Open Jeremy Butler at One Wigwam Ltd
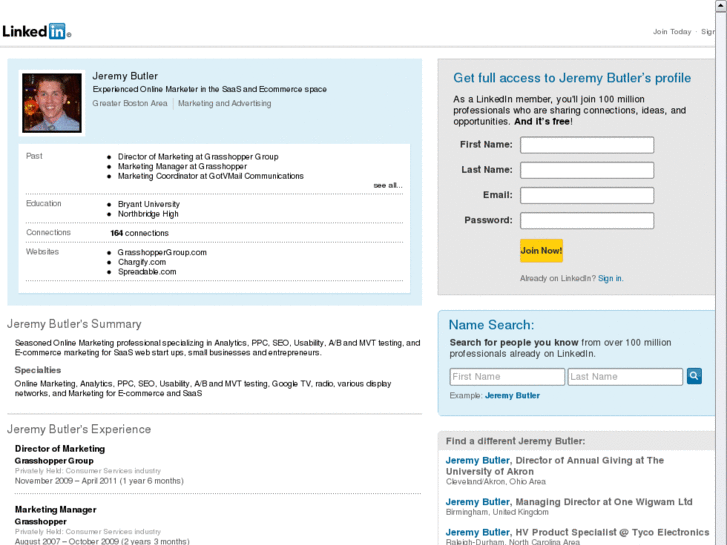727x545 pixels. [477, 502]
